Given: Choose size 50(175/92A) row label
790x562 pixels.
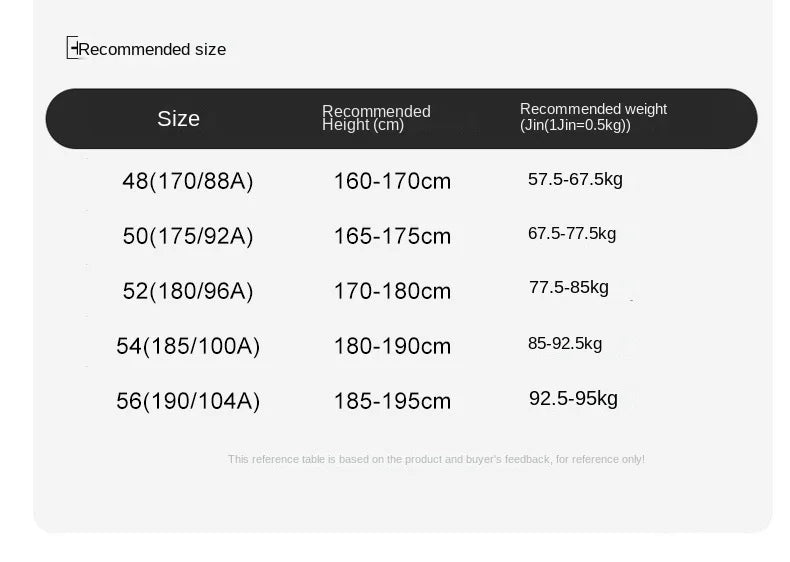Looking at the screenshot, I should [x=187, y=236].
